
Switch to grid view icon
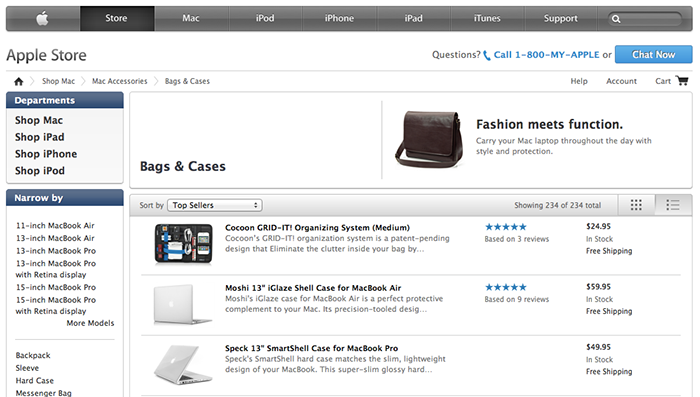[636, 205]
